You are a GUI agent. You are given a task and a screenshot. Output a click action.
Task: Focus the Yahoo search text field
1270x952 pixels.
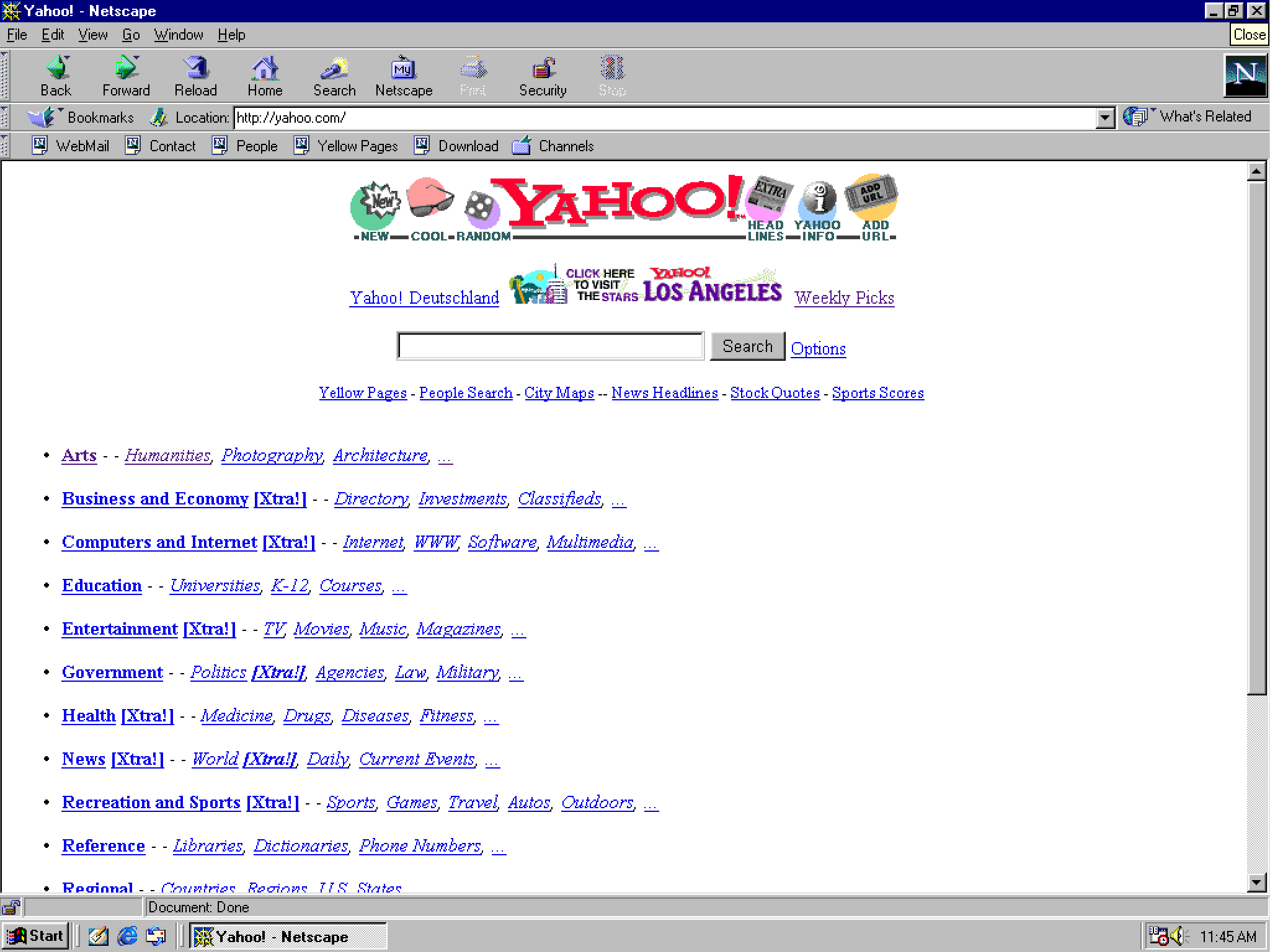pos(550,346)
